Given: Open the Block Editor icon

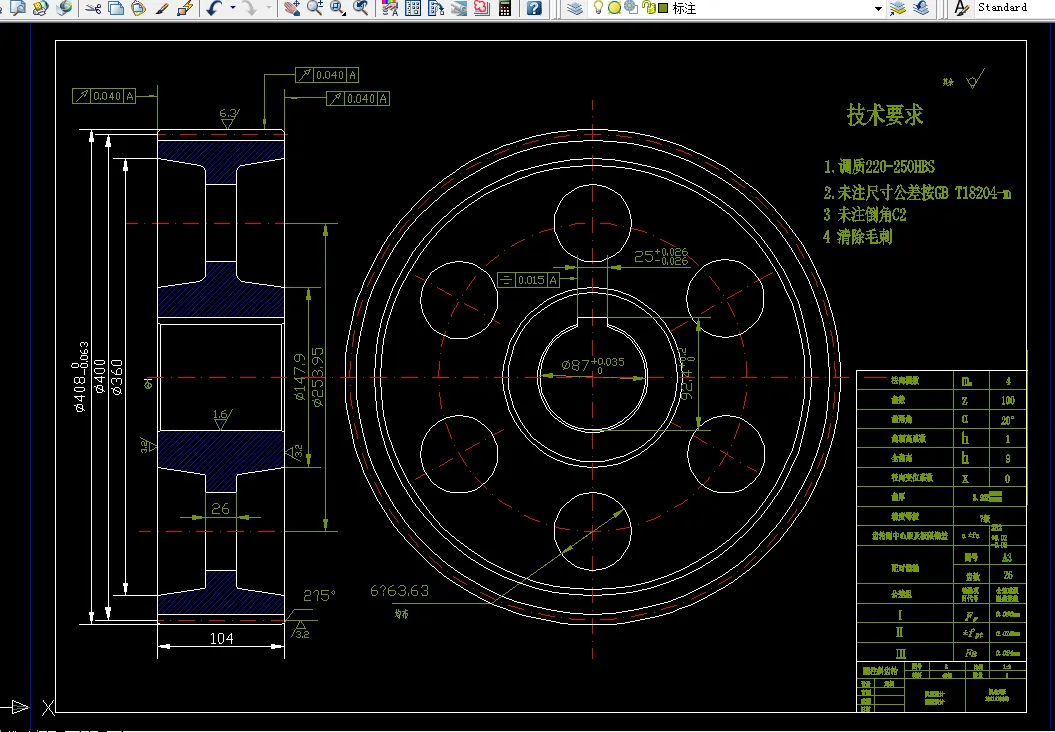Looking at the screenshot, I should coord(185,8).
